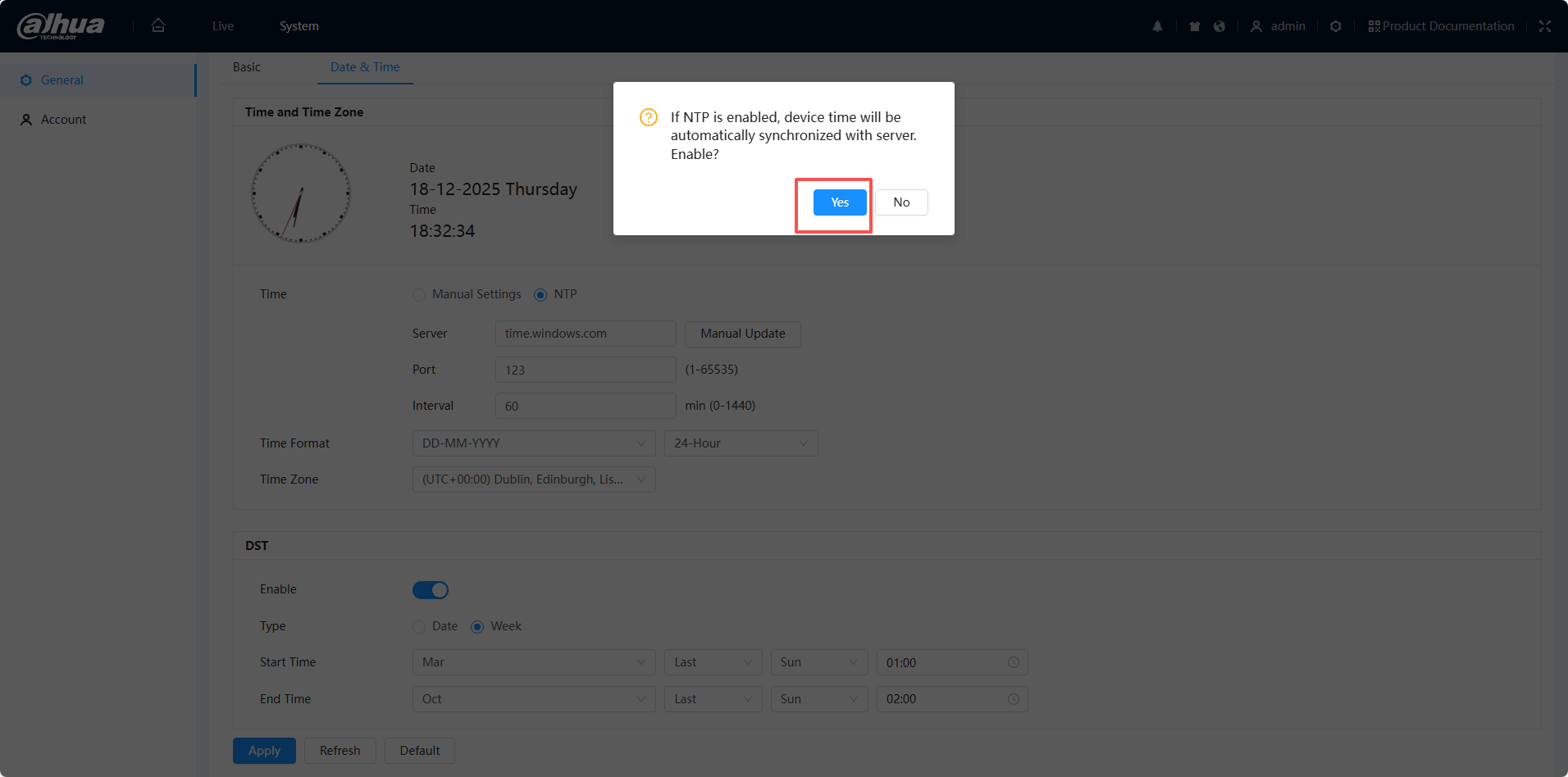
Task: Select the Manual Settings radio button
Action: point(419,295)
